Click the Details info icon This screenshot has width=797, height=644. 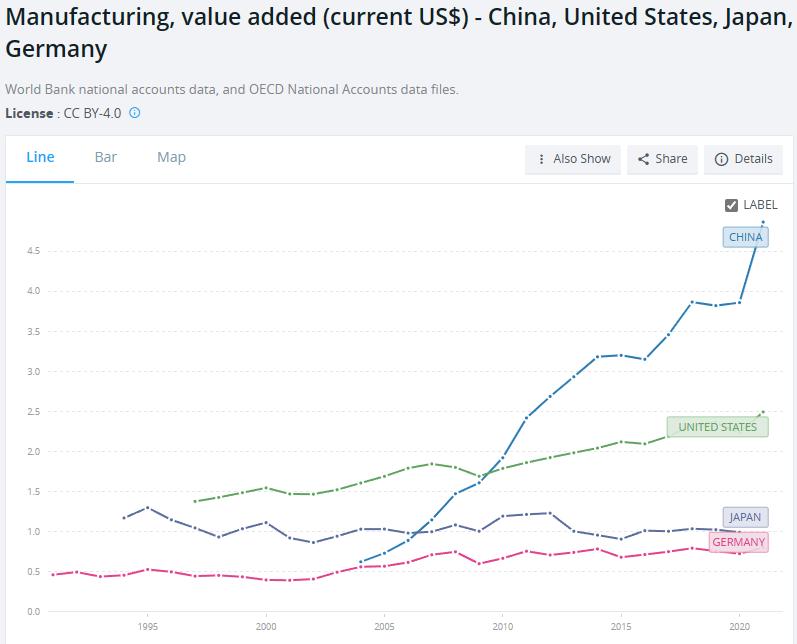point(721,159)
